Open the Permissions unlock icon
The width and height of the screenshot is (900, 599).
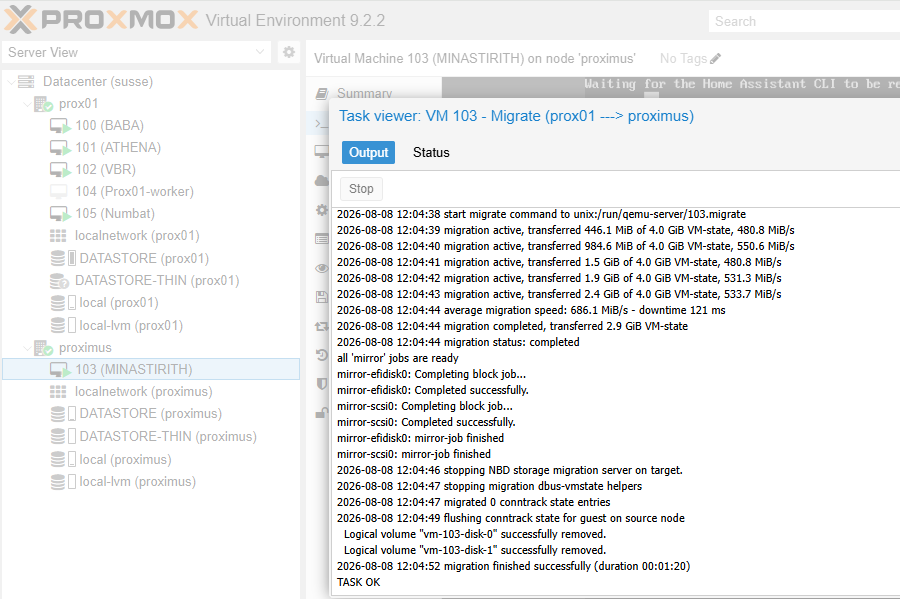[x=321, y=413]
